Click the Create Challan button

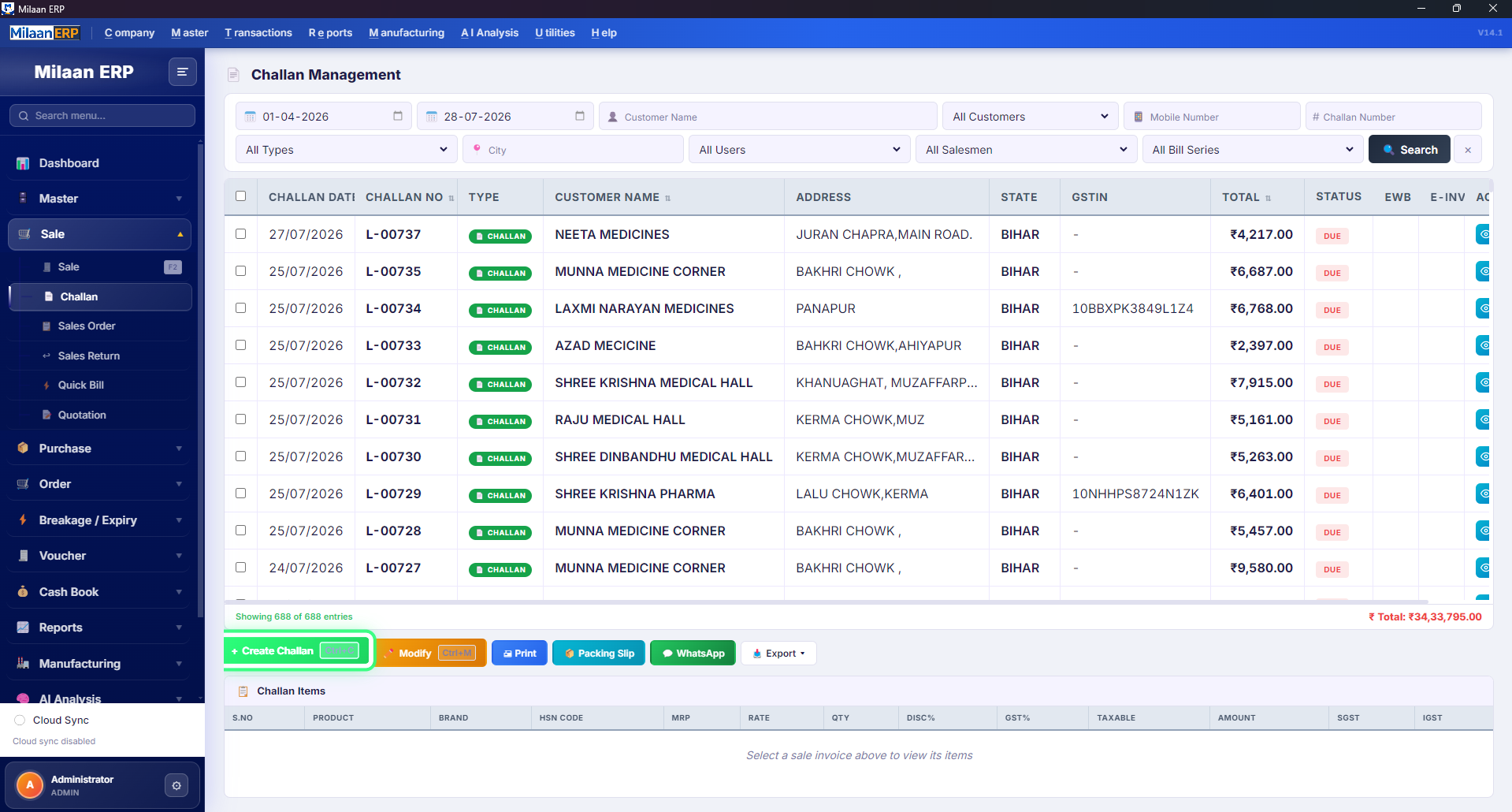click(296, 651)
